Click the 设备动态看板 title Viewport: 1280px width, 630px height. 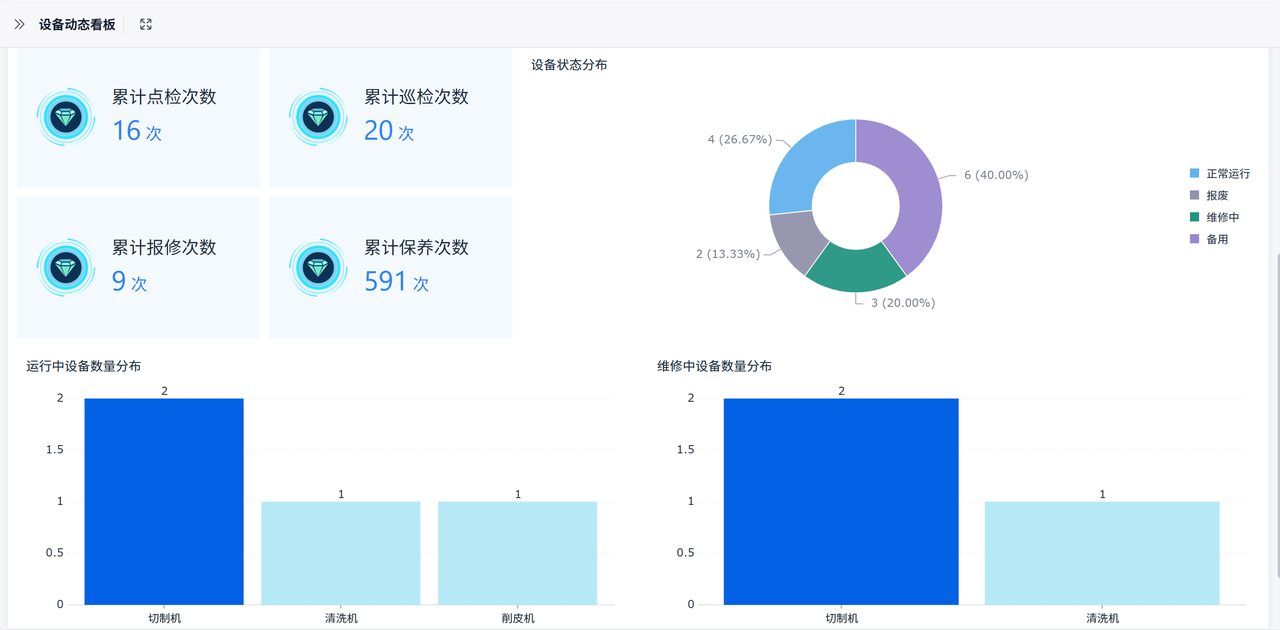click(77, 24)
